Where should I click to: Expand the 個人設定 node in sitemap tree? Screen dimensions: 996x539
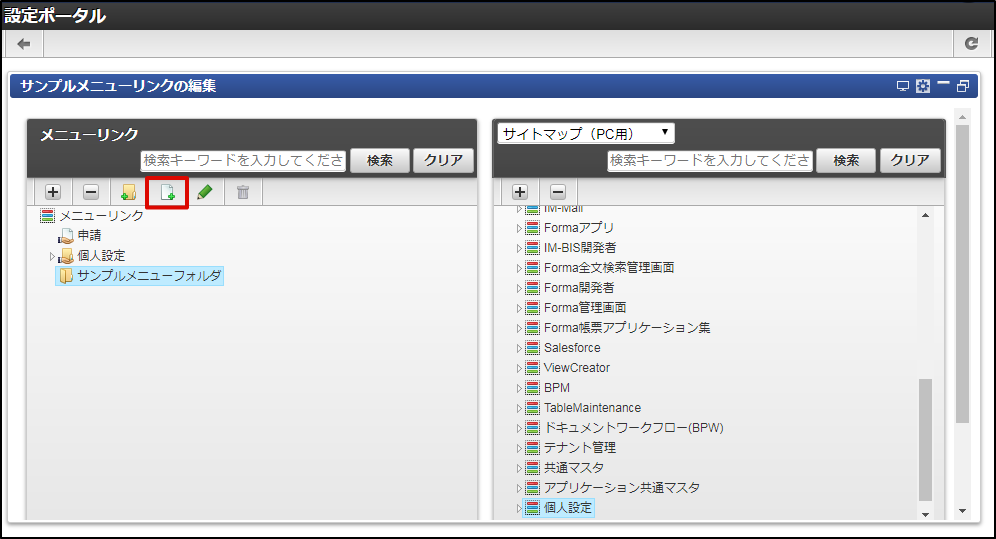[519, 509]
